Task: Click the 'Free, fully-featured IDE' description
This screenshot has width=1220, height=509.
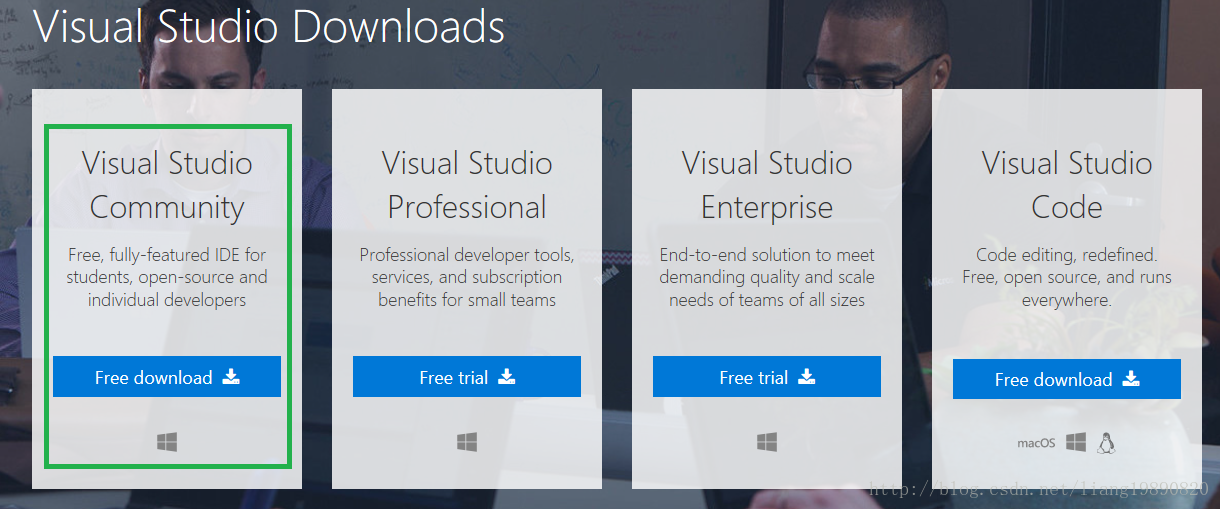Action: [x=167, y=277]
